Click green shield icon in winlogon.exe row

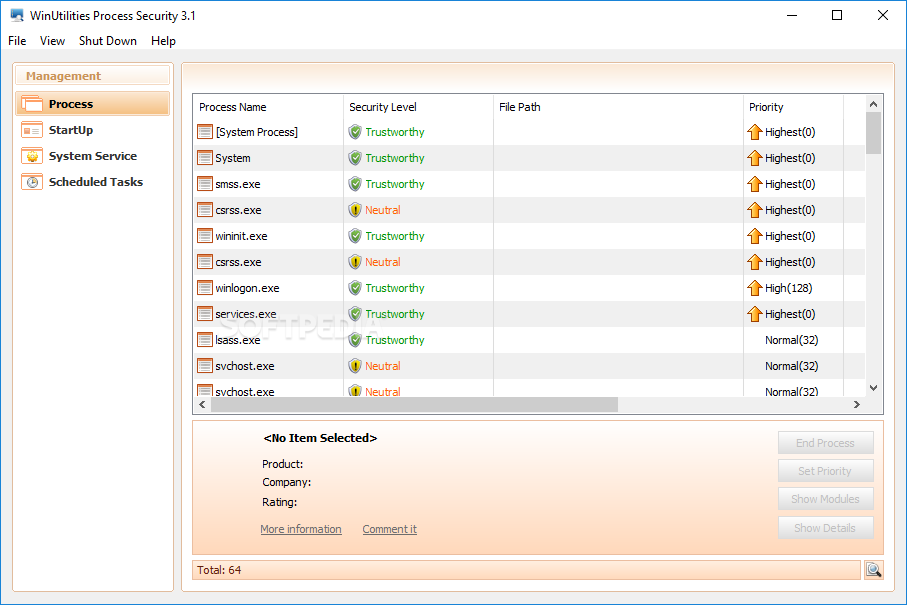point(355,288)
